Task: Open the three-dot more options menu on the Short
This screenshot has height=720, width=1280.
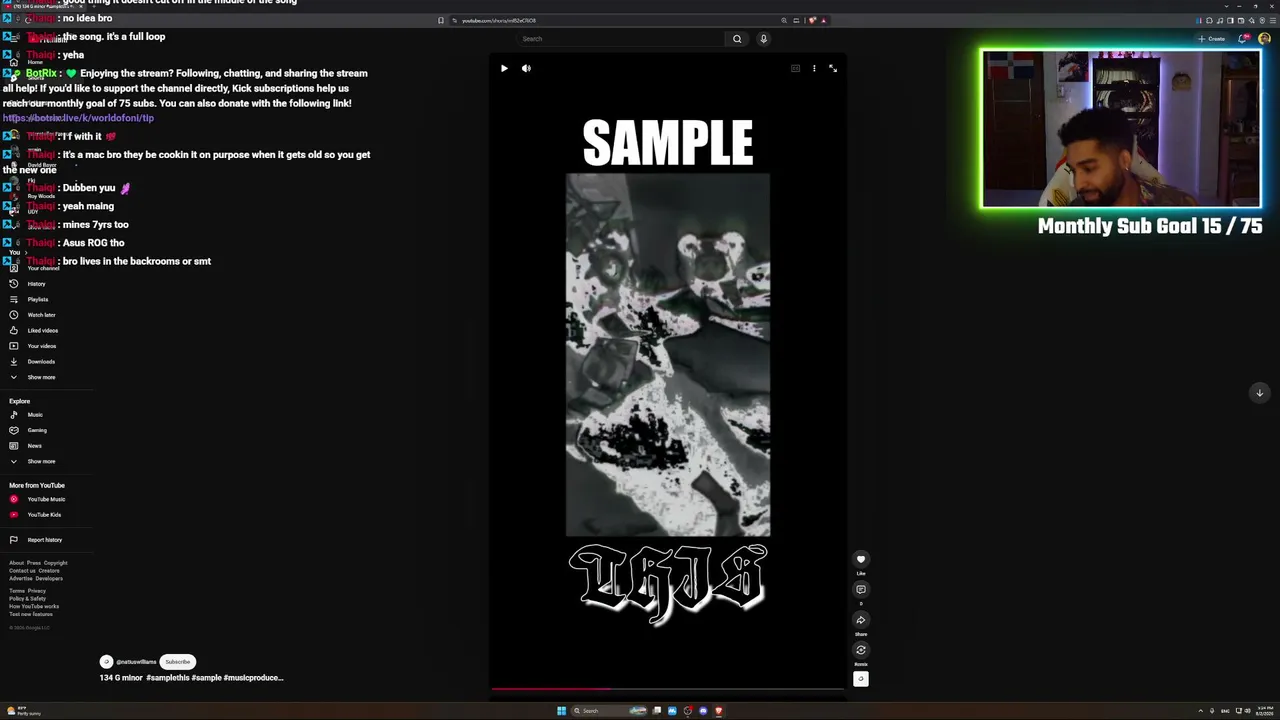Action: tap(814, 68)
